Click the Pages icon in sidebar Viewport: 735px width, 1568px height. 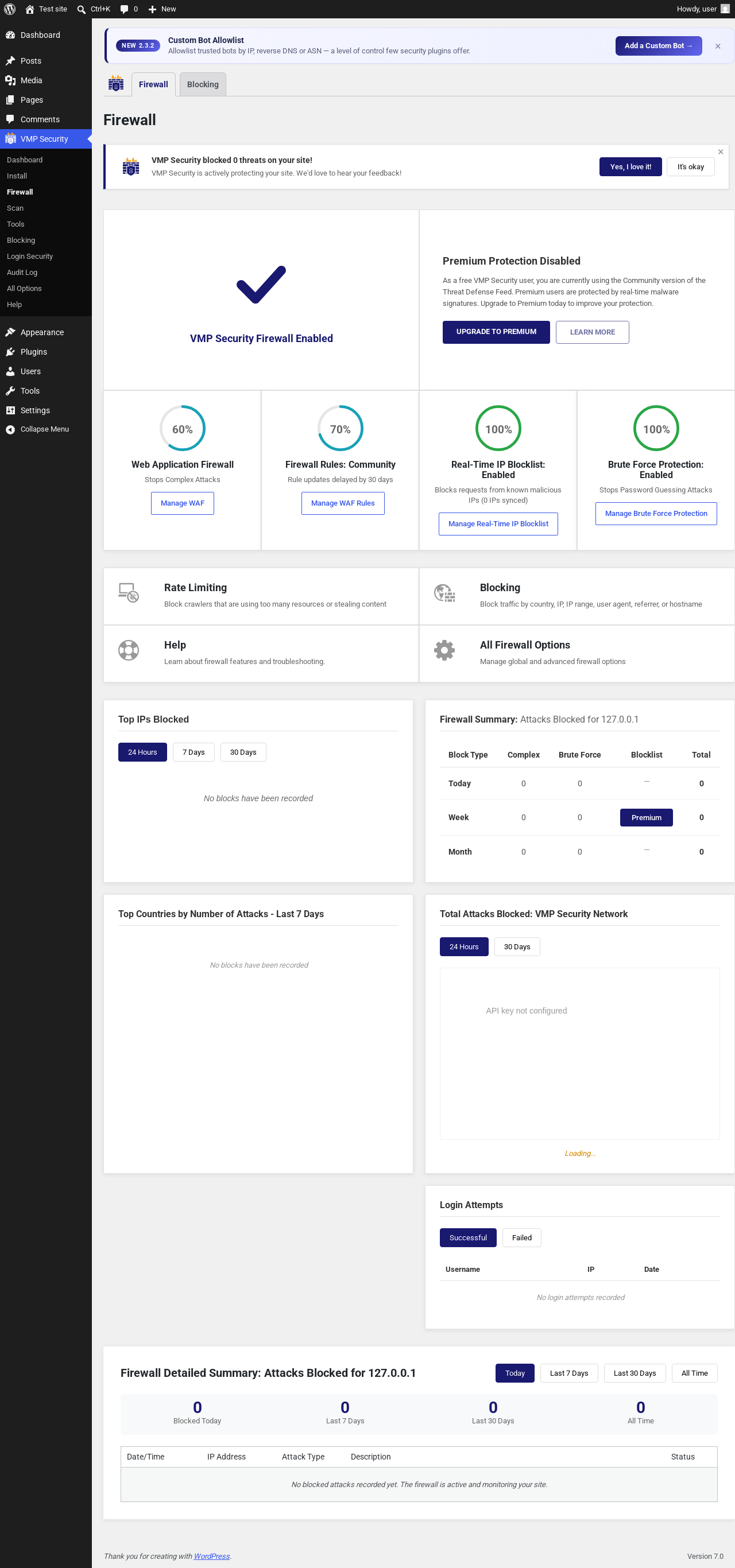pyautogui.click(x=10, y=100)
